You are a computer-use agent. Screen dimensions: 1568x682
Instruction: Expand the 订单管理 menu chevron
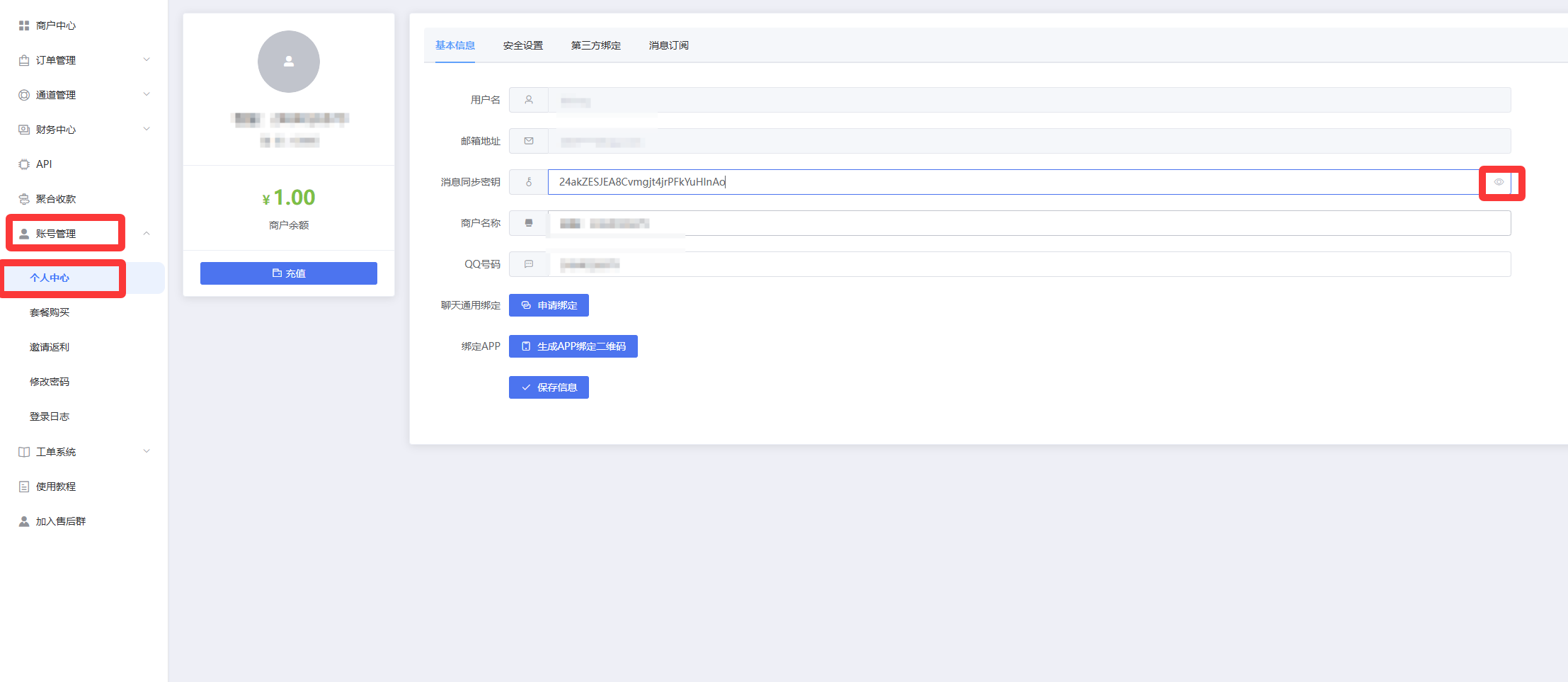(x=147, y=59)
